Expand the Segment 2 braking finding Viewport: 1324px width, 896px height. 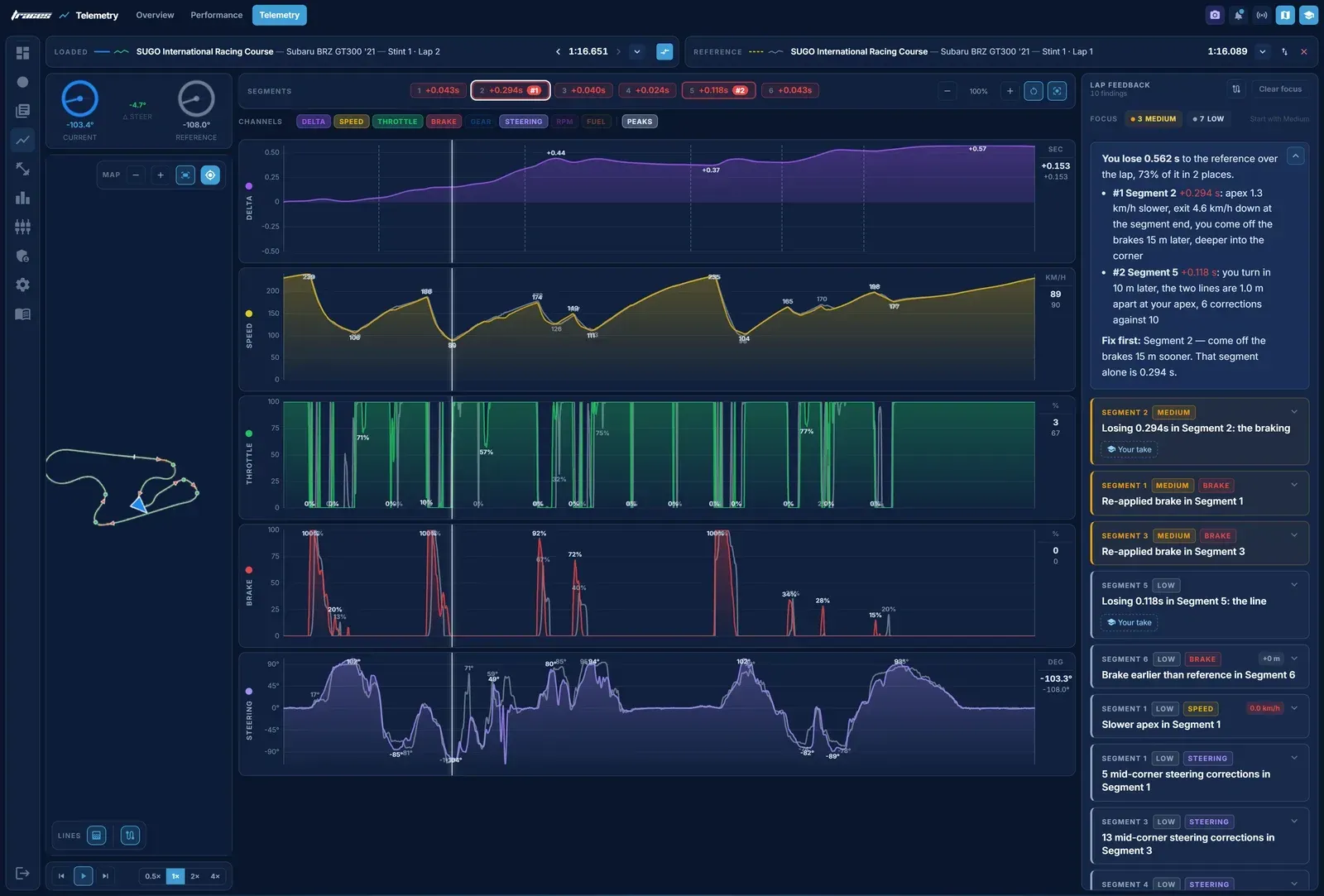coord(1294,412)
